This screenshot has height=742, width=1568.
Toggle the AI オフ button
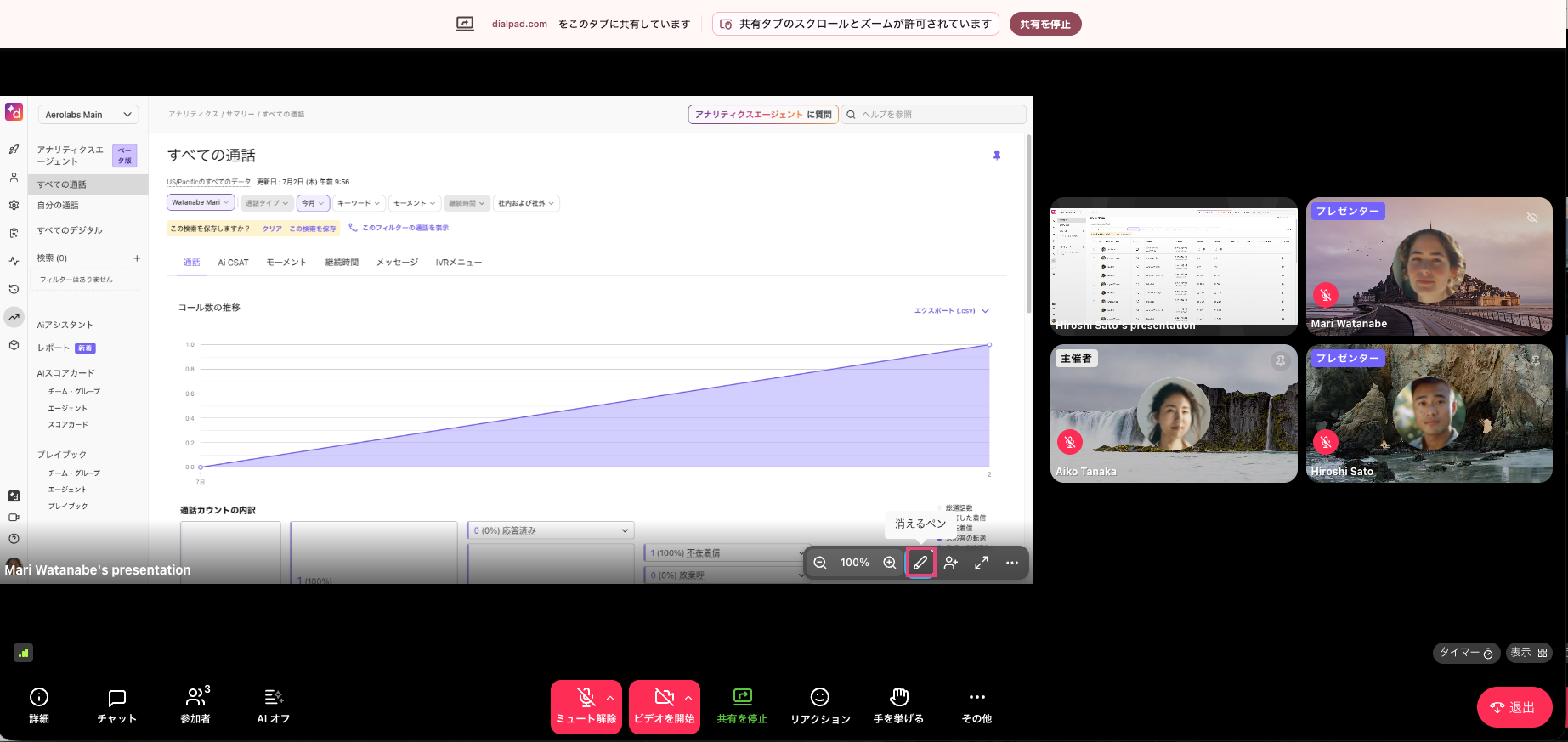(274, 706)
